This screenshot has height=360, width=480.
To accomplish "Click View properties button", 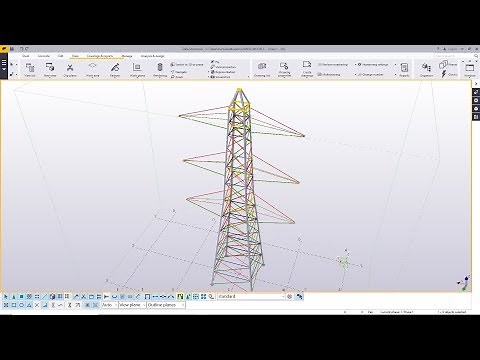I will tap(223, 67).
